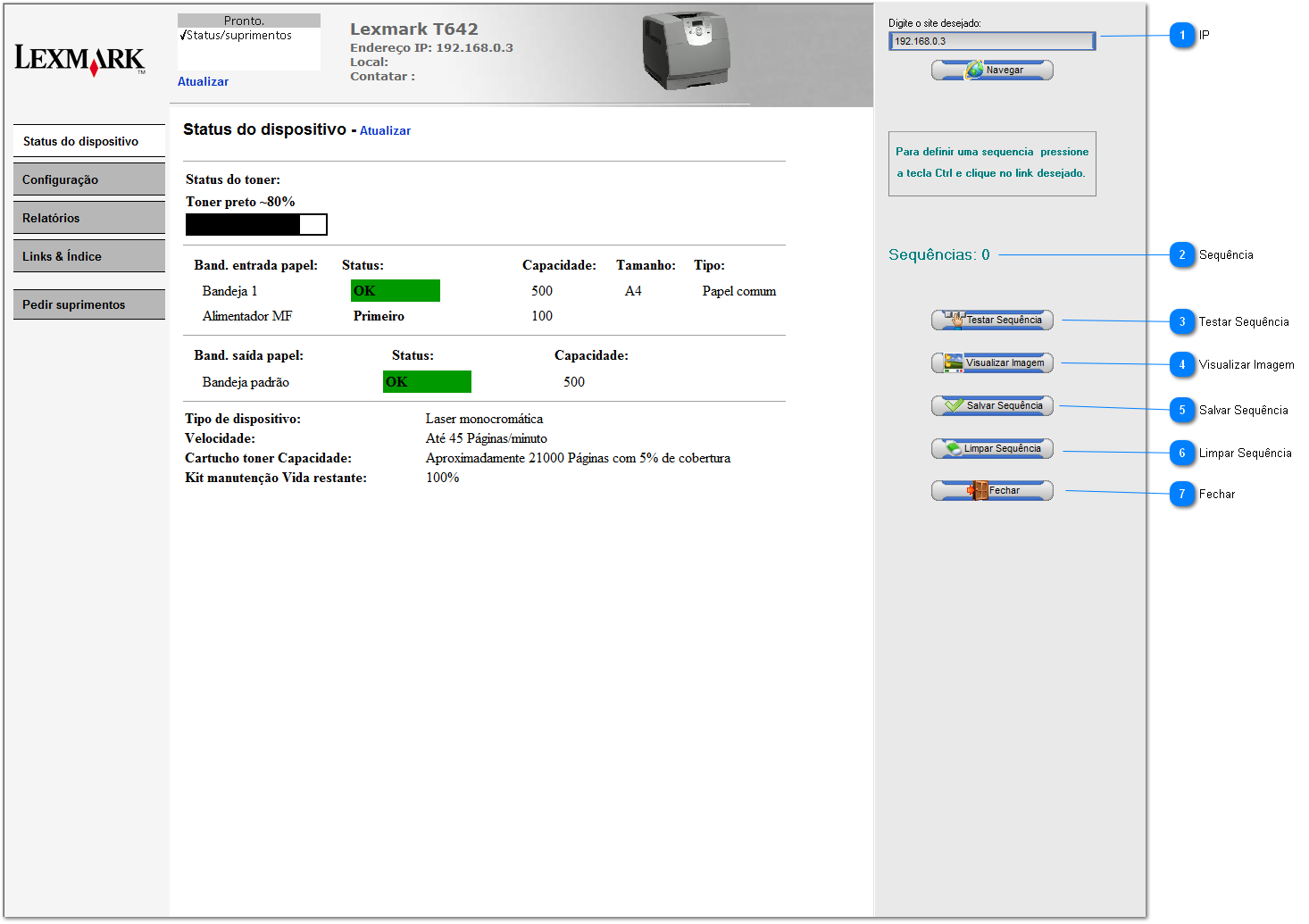Open the Configuração menu item

[89, 179]
